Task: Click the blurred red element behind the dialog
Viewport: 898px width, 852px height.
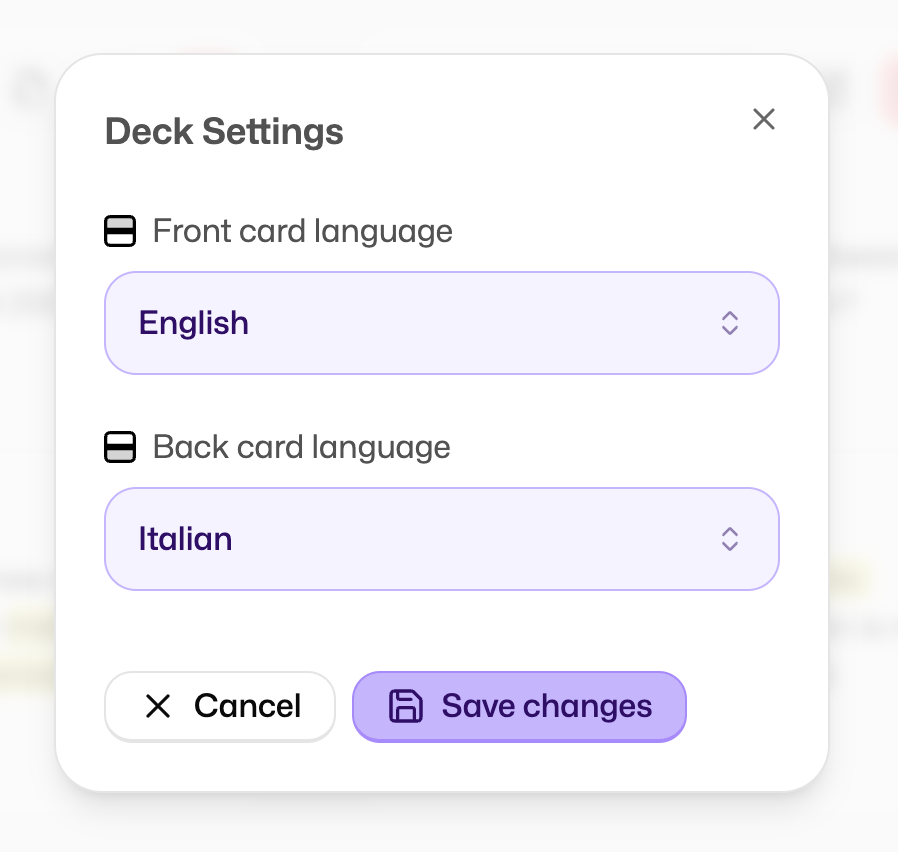Action: pos(888,88)
